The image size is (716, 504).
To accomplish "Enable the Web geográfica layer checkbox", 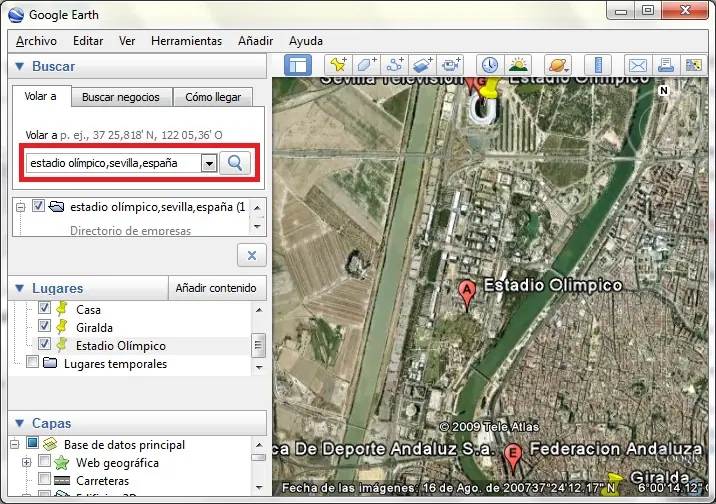I will (x=44, y=461).
